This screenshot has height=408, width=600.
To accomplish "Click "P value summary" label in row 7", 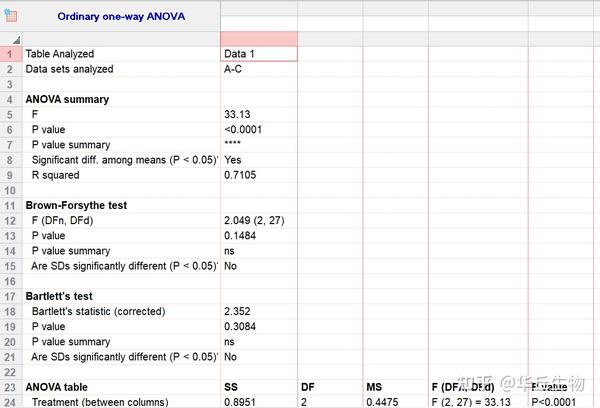I will [x=71, y=145].
